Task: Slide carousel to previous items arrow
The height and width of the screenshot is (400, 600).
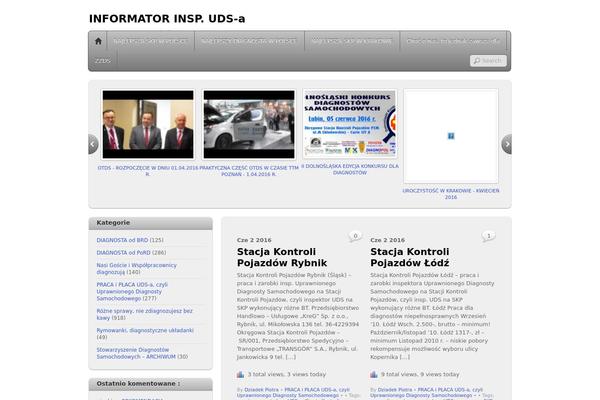Action: coord(93,144)
